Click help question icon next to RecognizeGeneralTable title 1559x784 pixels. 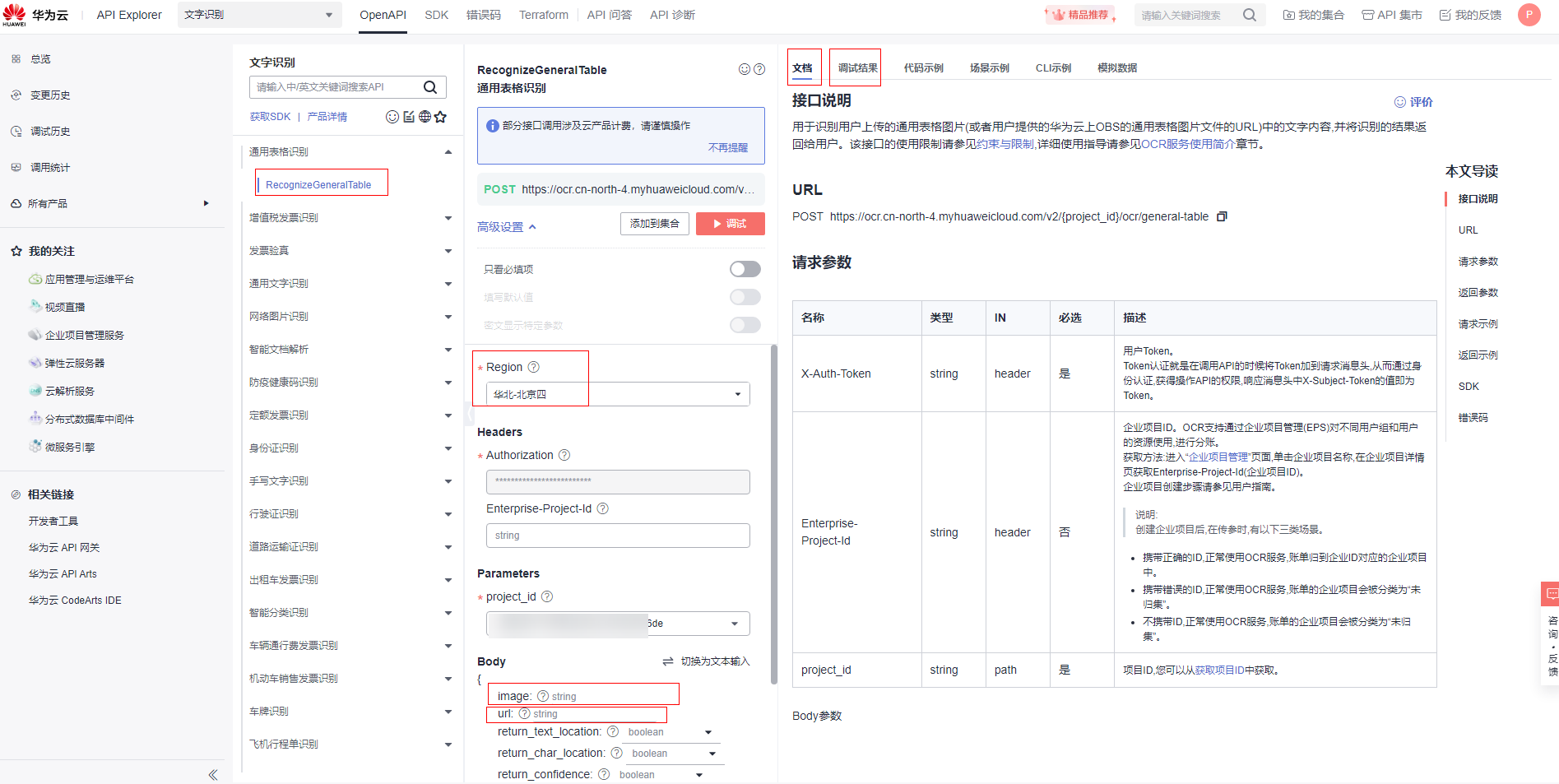click(x=759, y=70)
